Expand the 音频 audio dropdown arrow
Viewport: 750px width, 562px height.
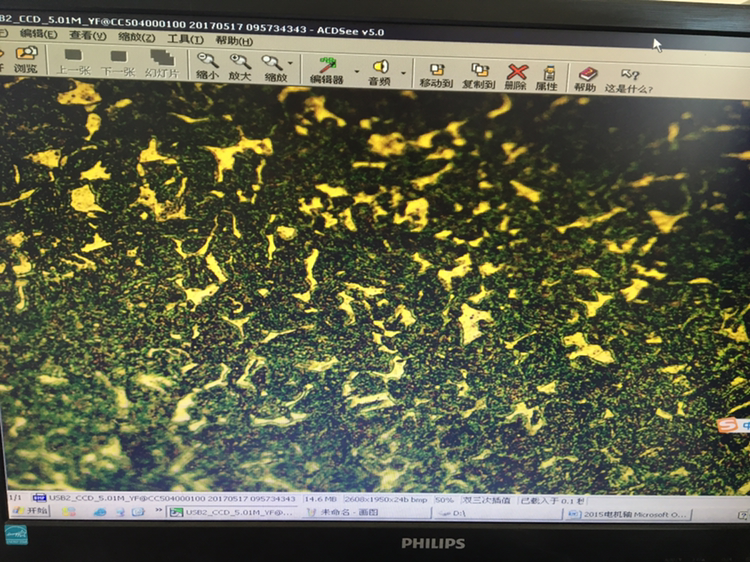coord(403,74)
